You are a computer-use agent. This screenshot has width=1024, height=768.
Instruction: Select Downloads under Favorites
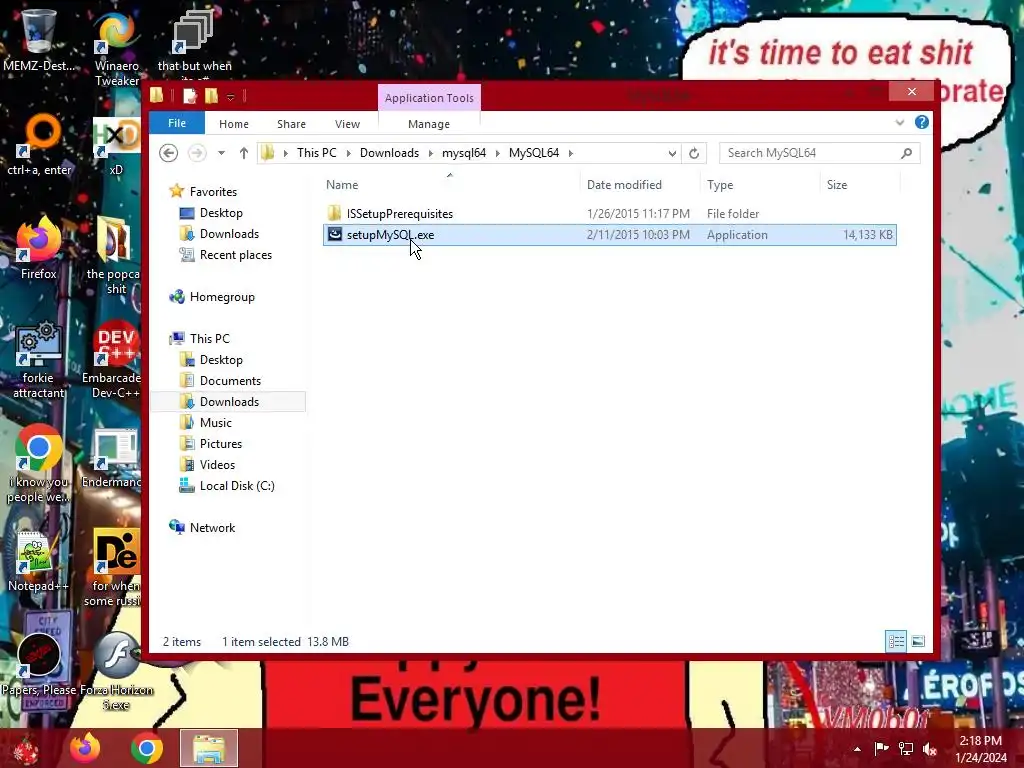[229, 234]
